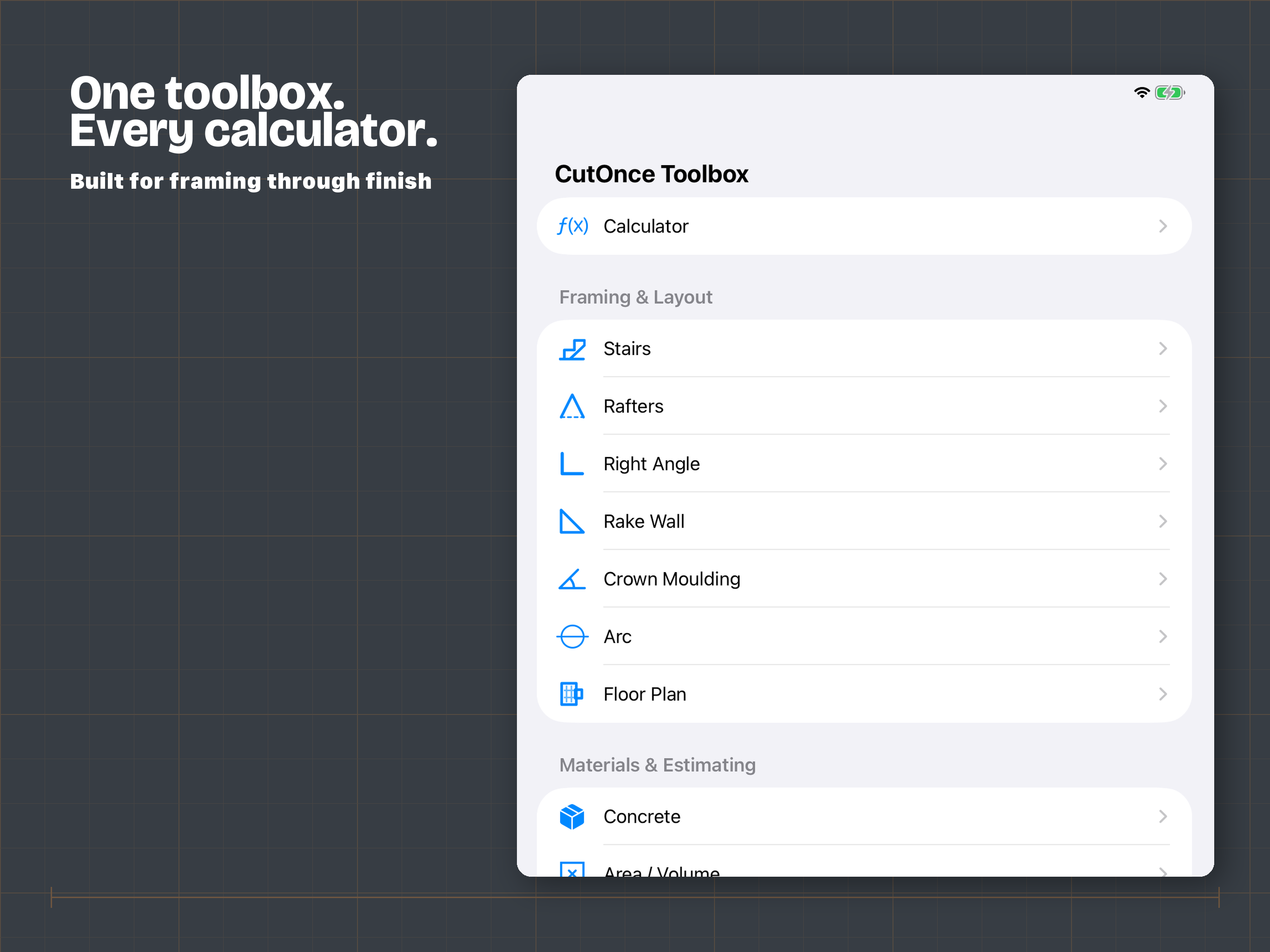
Task: Tap the Rafters triangle icon
Action: pyautogui.click(x=572, y=407)
